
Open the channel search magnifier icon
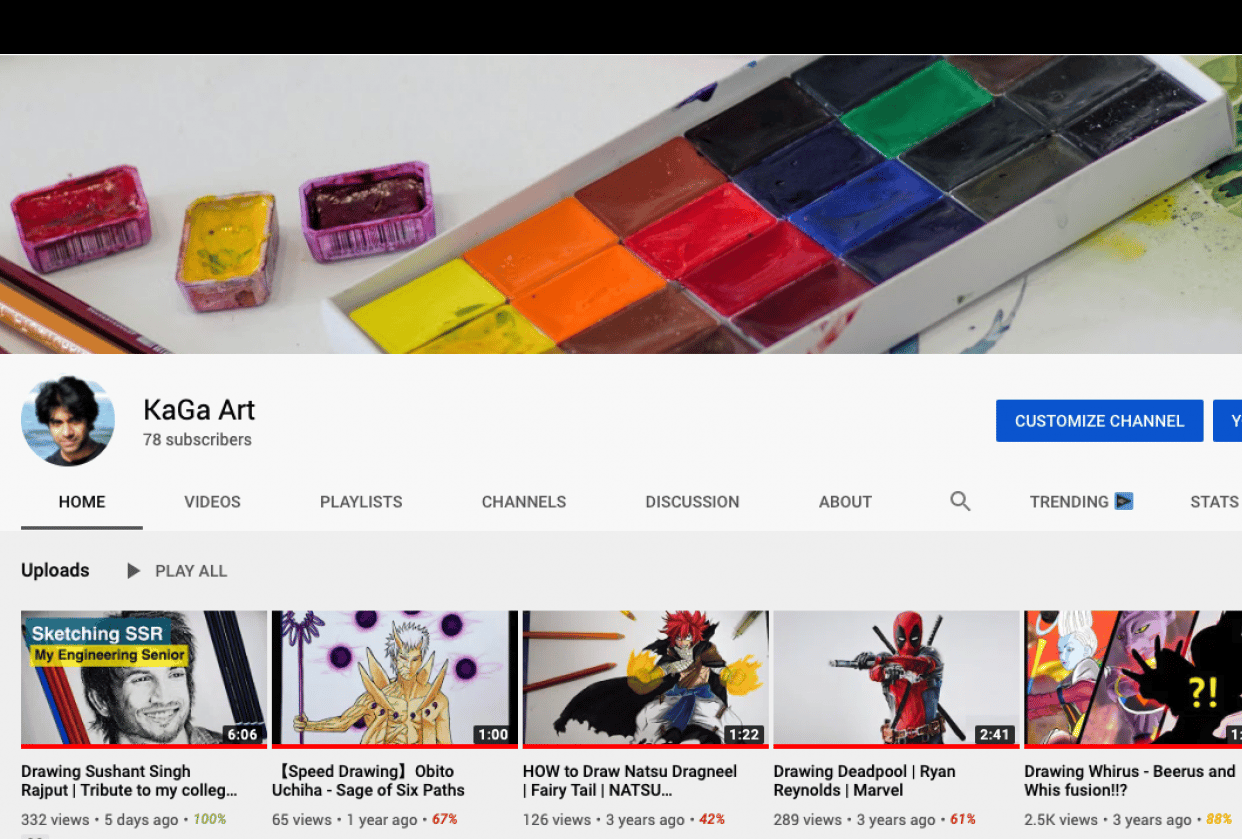(x=960, y=501)
